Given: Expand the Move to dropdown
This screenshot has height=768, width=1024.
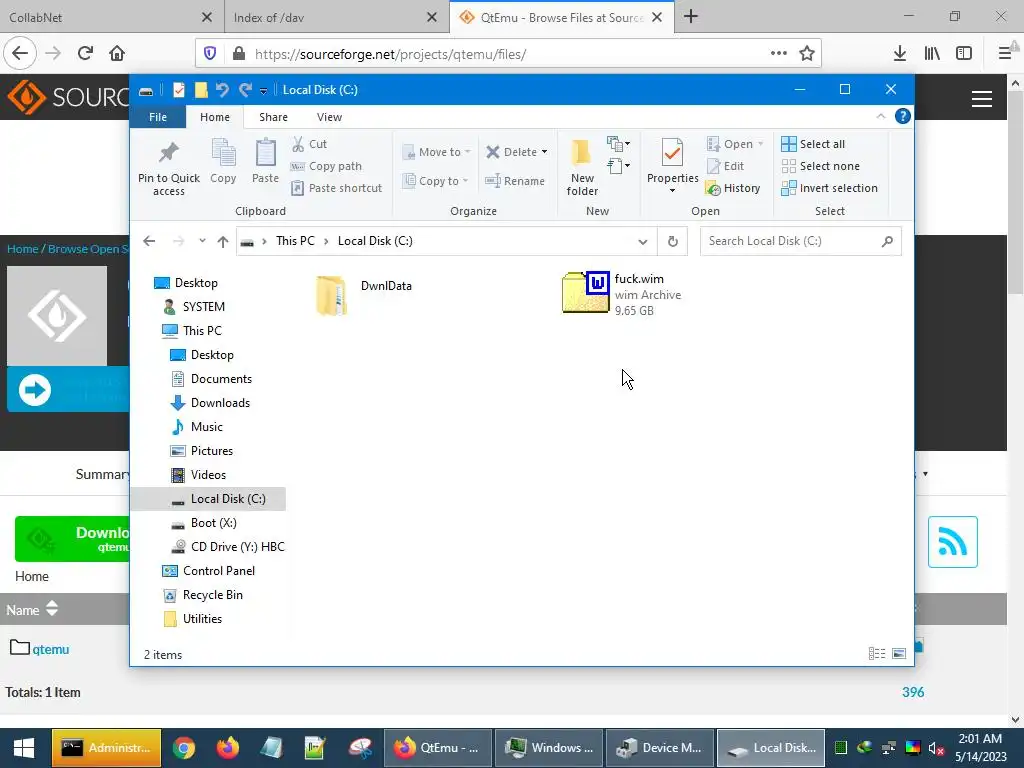Looking at the screenshot, I should [467, 152].
